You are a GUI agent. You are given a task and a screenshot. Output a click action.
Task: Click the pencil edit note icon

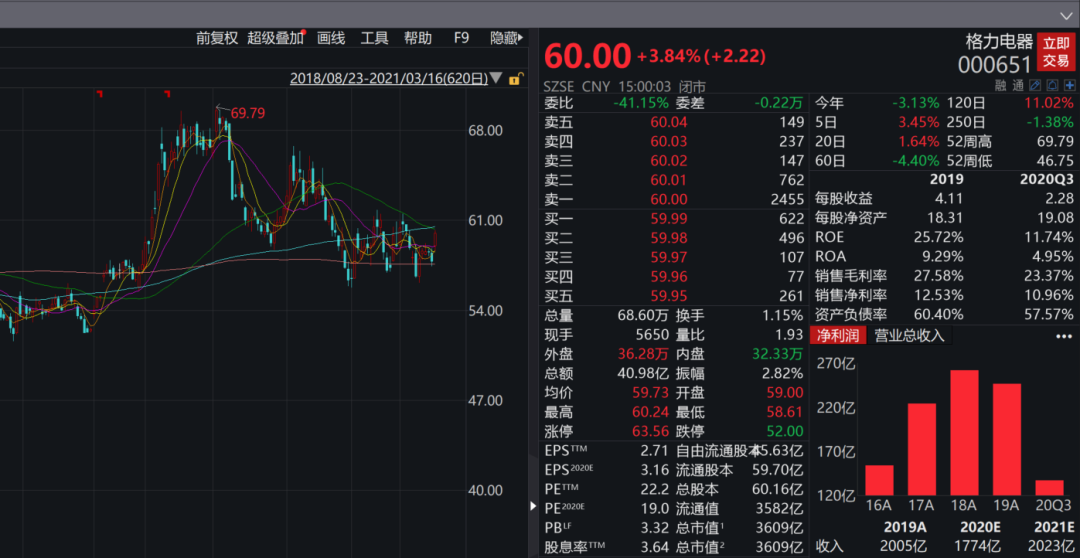1036,86
